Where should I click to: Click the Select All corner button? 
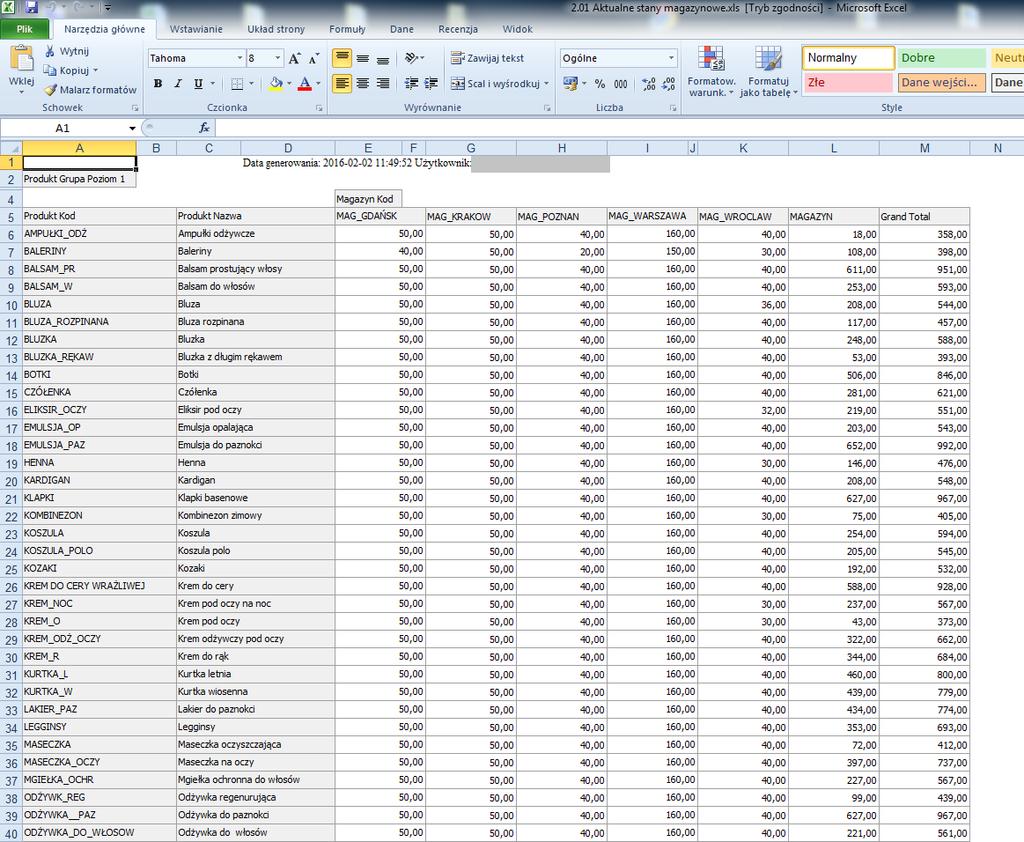[11, 148]
